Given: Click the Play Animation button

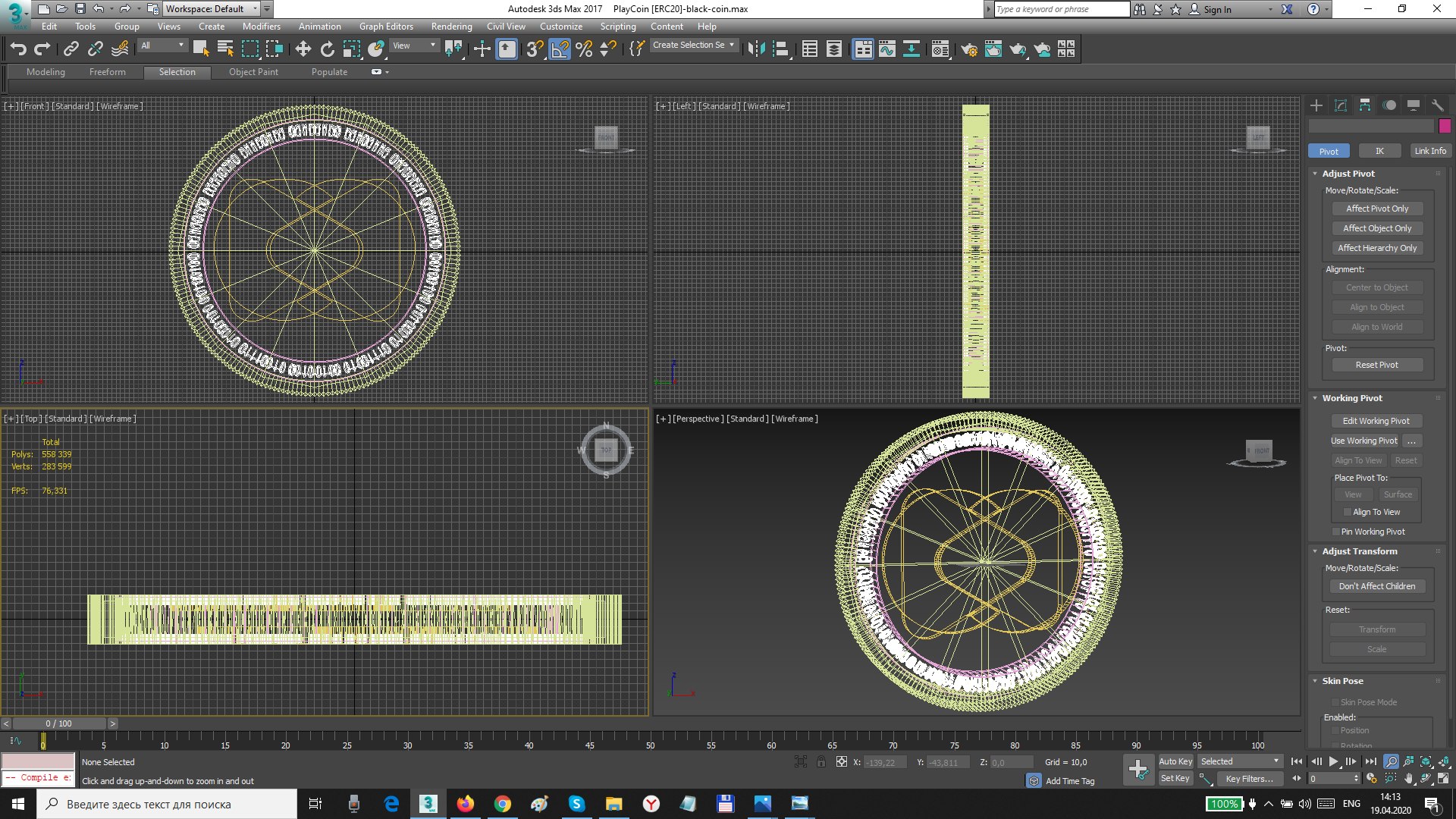Looking at the screenshot, I should click(1333, 761).
